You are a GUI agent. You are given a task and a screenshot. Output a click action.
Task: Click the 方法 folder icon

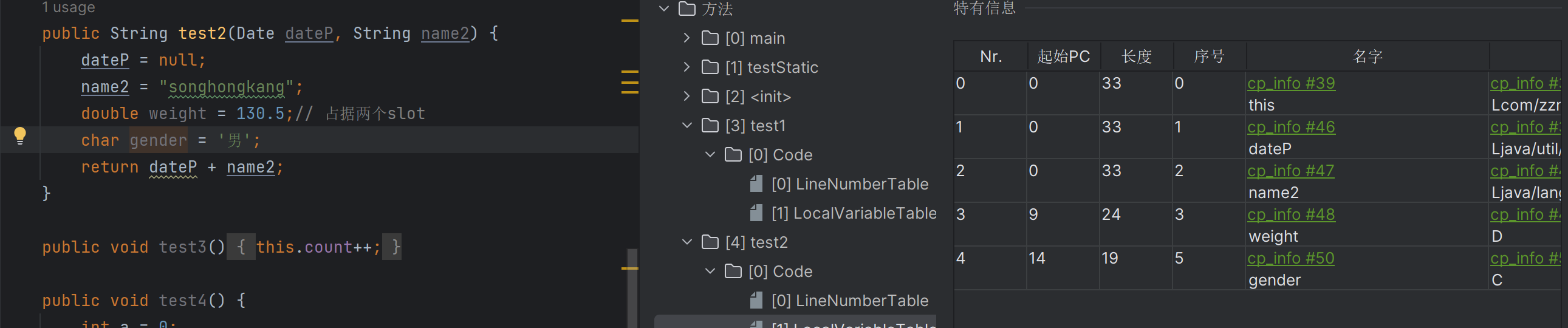(686, 9)
